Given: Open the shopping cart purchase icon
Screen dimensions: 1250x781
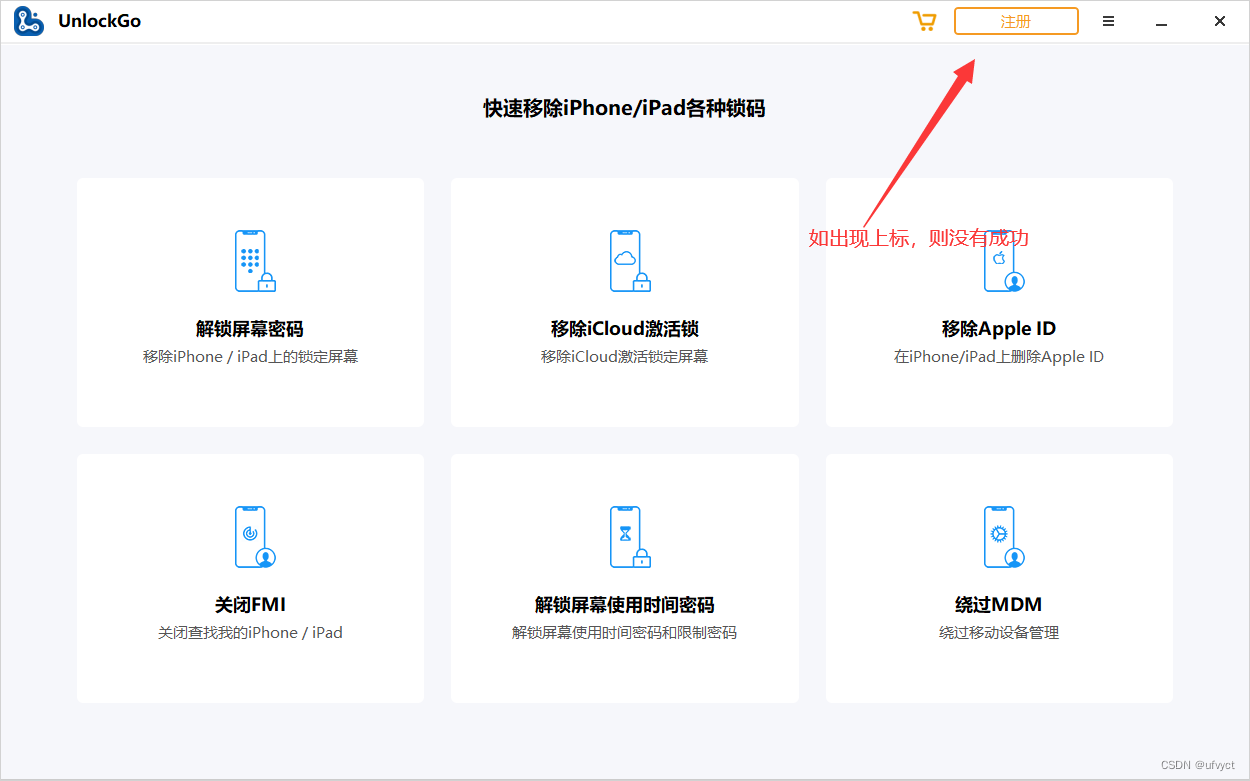Looking at the screenshot, I should point(924,21).
